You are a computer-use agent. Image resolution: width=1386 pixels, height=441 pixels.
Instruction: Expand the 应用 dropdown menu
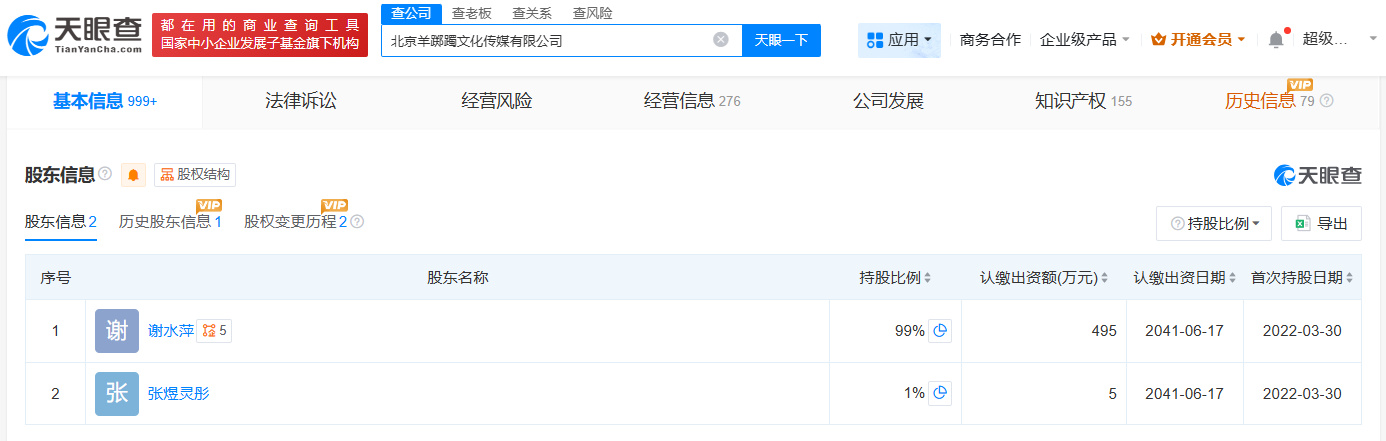tap(899, 40)
